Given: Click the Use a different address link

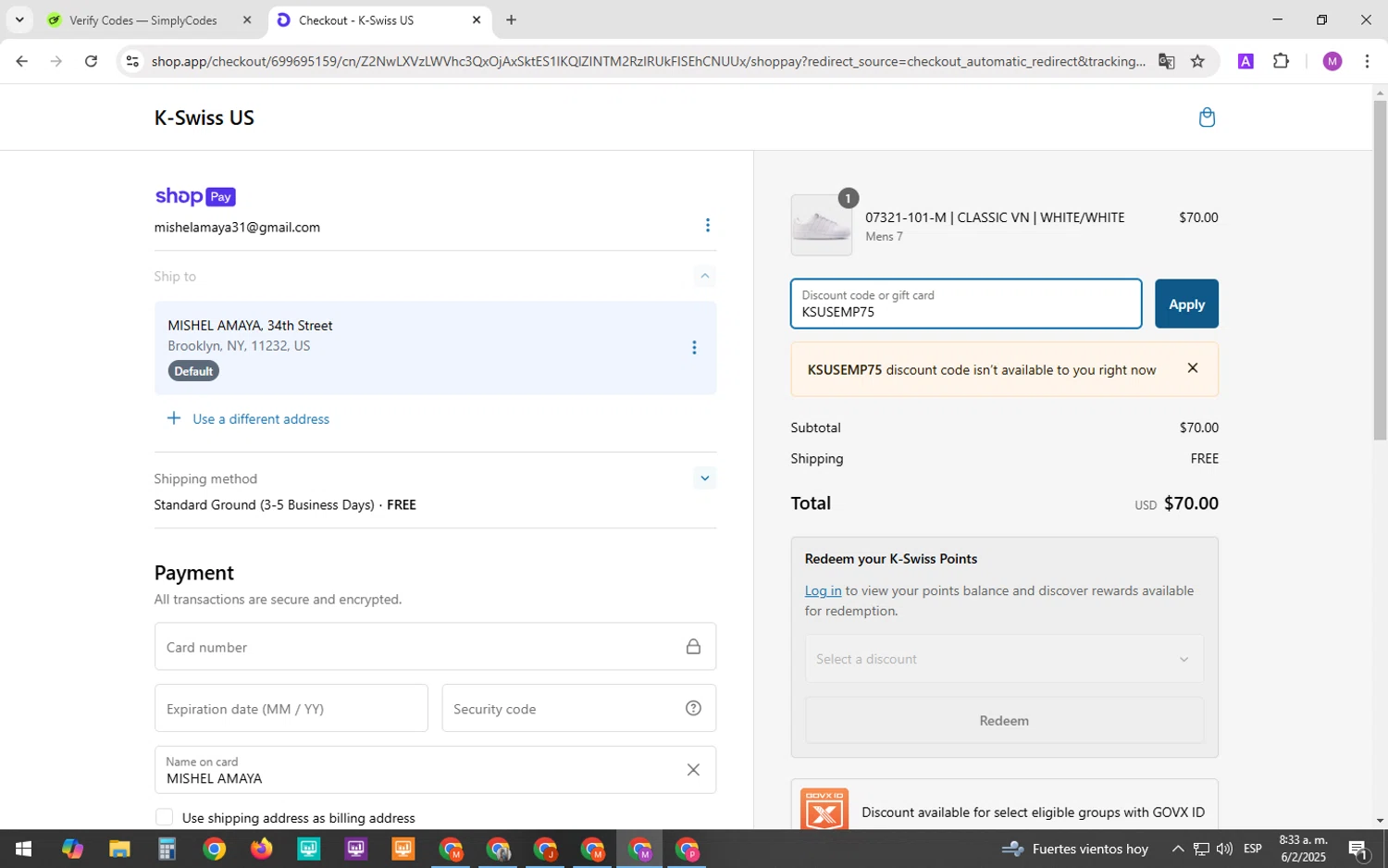Looking at the screenshot, I should point(261,419).
